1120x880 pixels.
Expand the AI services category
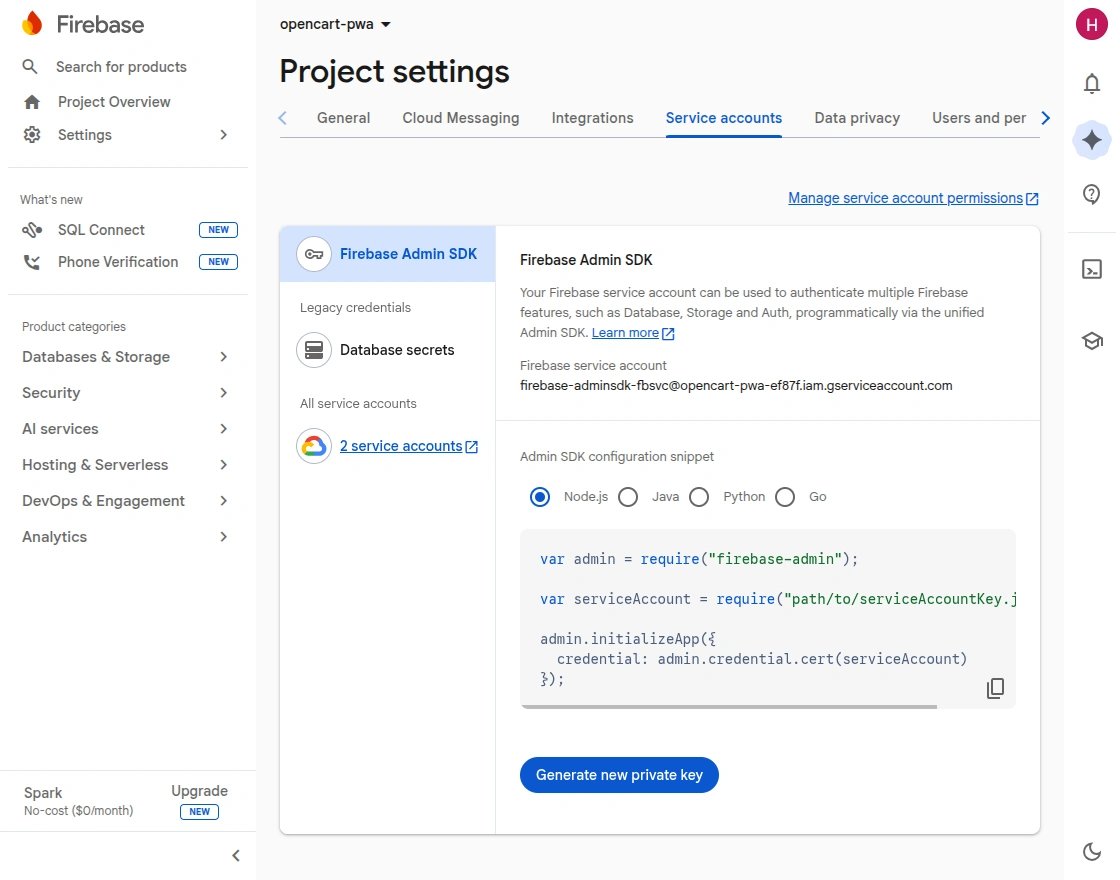pos(125,429)
